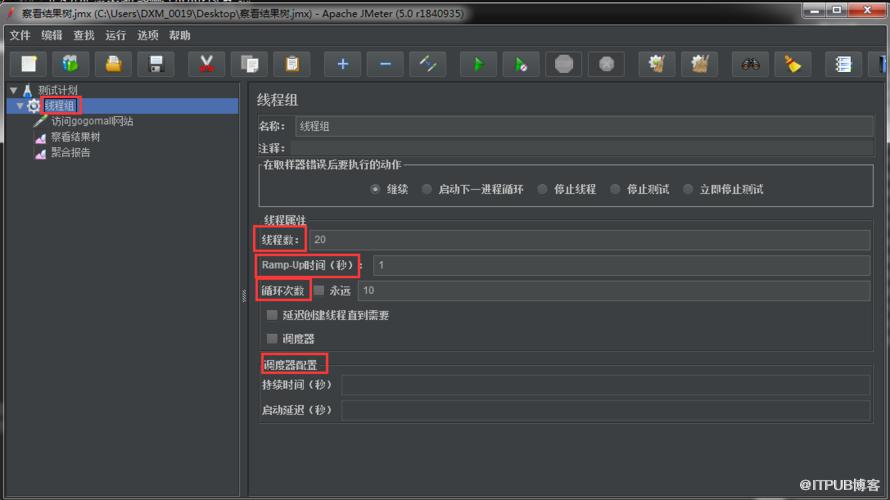
Task: Open the 运行 menu
Action: click(x=115, y=35)
